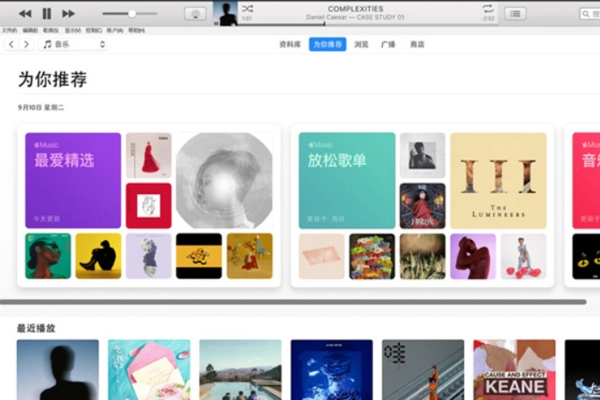Open the 最爱精选 playlist card
Image resolution: width=600 pixels, height=400 pixels.
click(x=73, y=180)
